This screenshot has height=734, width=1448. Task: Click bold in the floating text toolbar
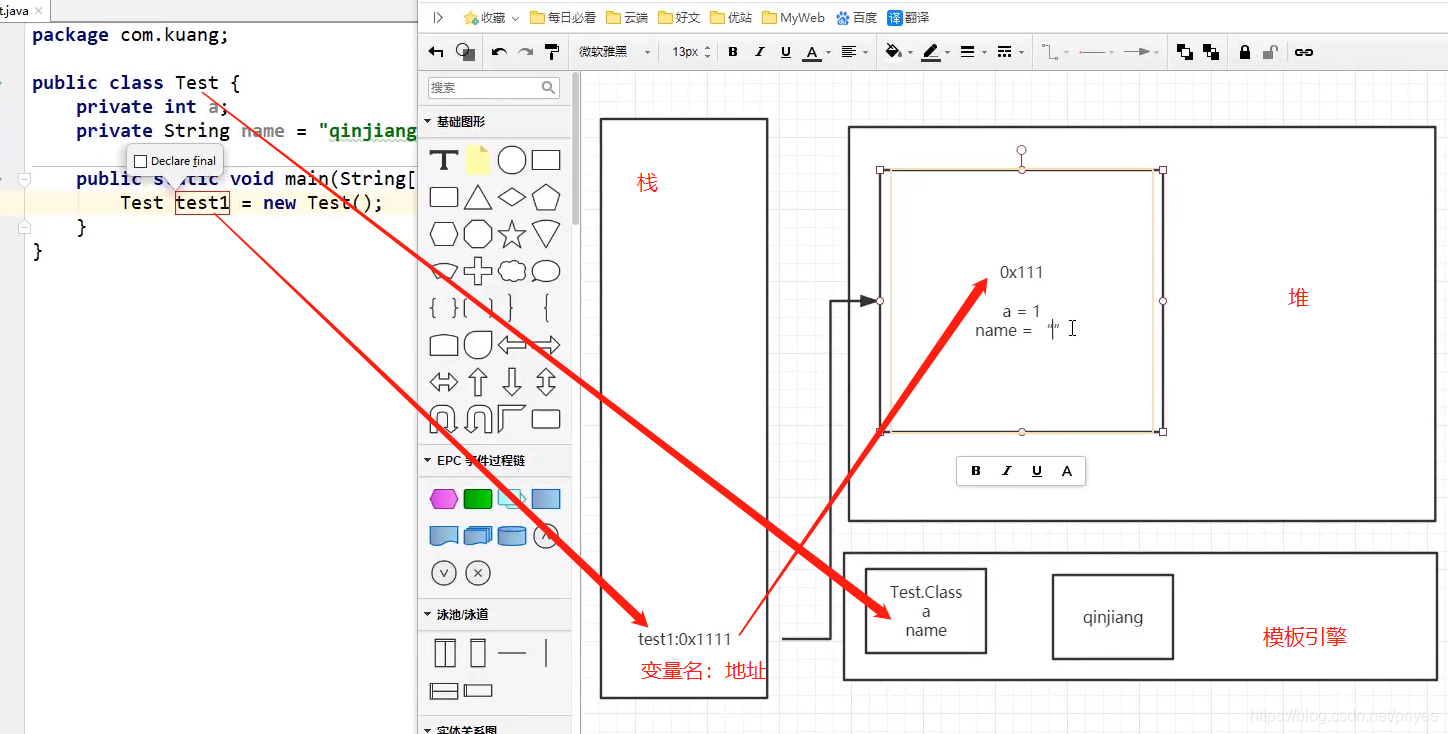pos(976,471)
